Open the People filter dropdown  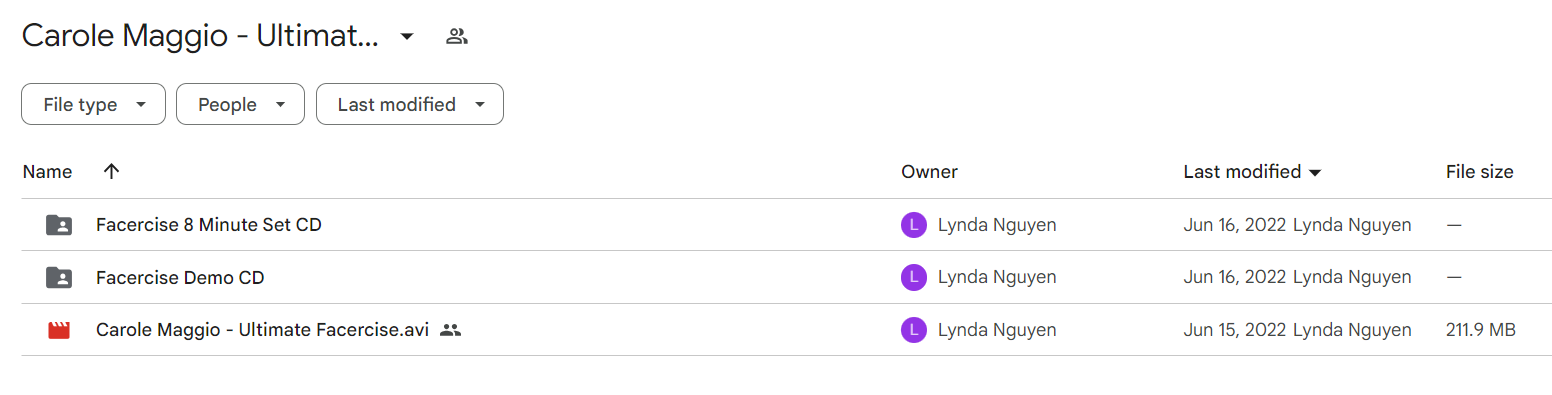(x=240, y=104)
